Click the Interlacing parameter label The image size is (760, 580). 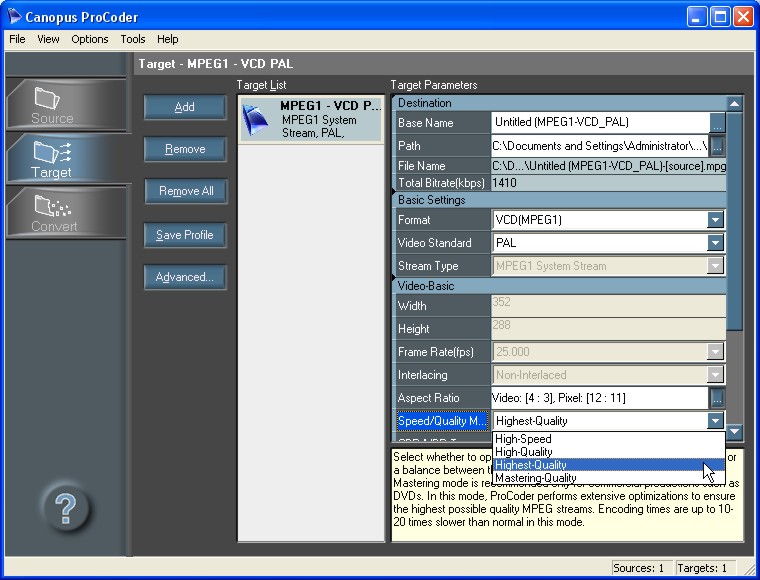[x=422, y=375]
